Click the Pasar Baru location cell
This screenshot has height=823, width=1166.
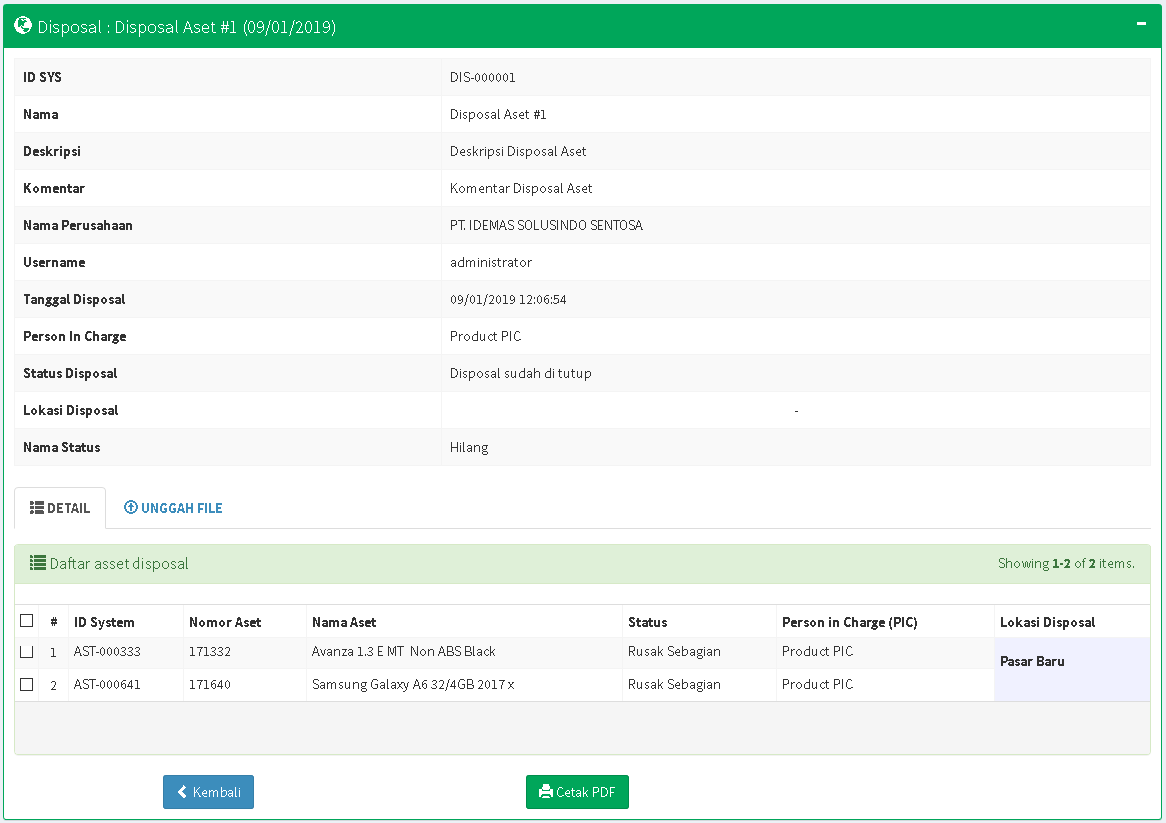[1072, 669]
